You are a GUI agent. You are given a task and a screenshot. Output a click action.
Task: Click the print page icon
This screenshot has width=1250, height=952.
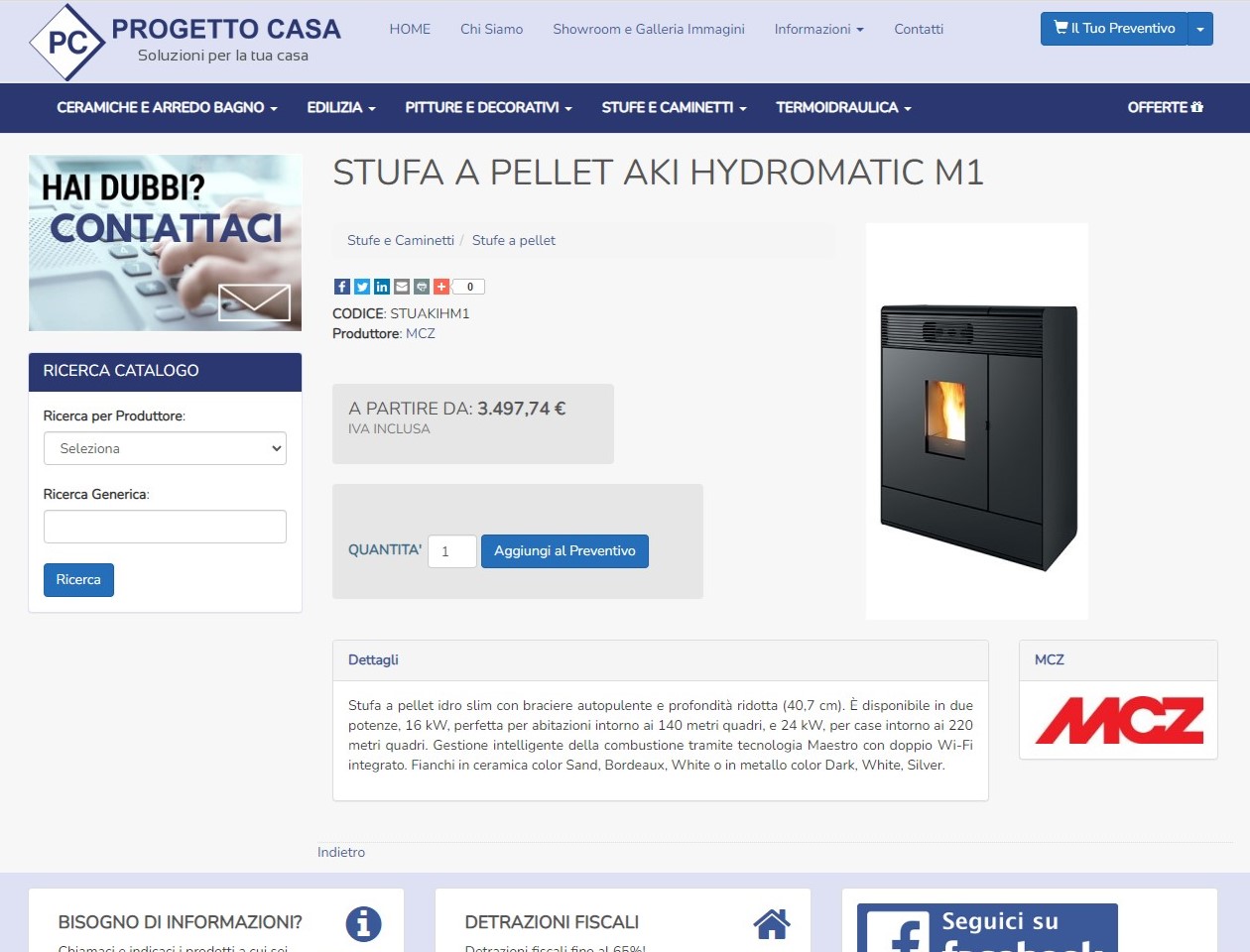coord(422,287)
